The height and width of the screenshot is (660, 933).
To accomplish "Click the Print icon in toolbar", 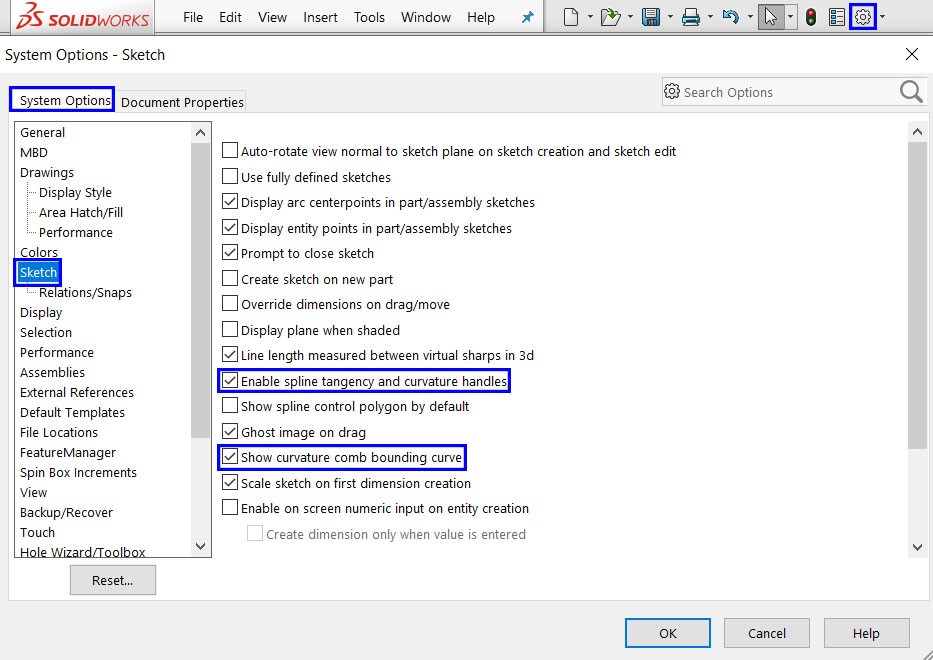I will point(690,17).
